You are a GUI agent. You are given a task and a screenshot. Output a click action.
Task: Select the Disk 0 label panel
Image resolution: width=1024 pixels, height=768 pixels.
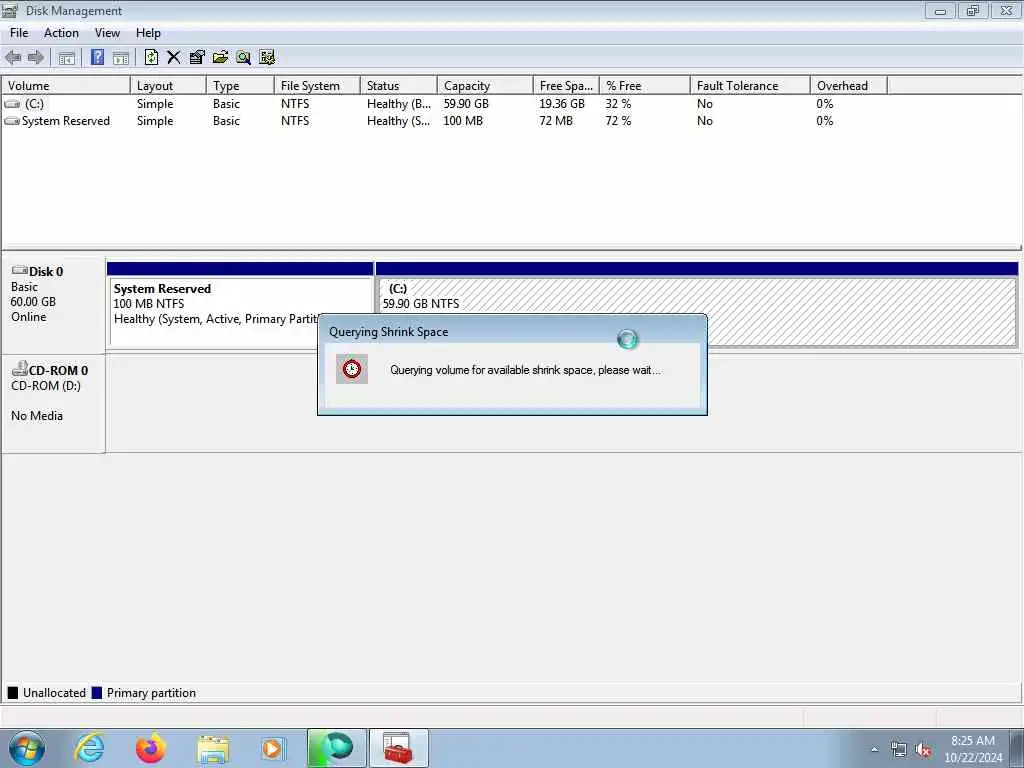pos(54,305)
